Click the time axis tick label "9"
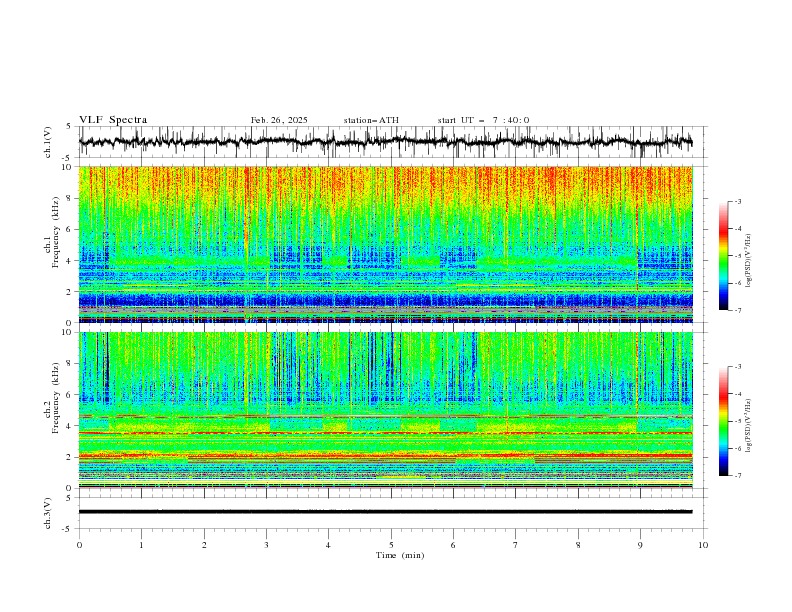The image size is (792, 612). 640,545
